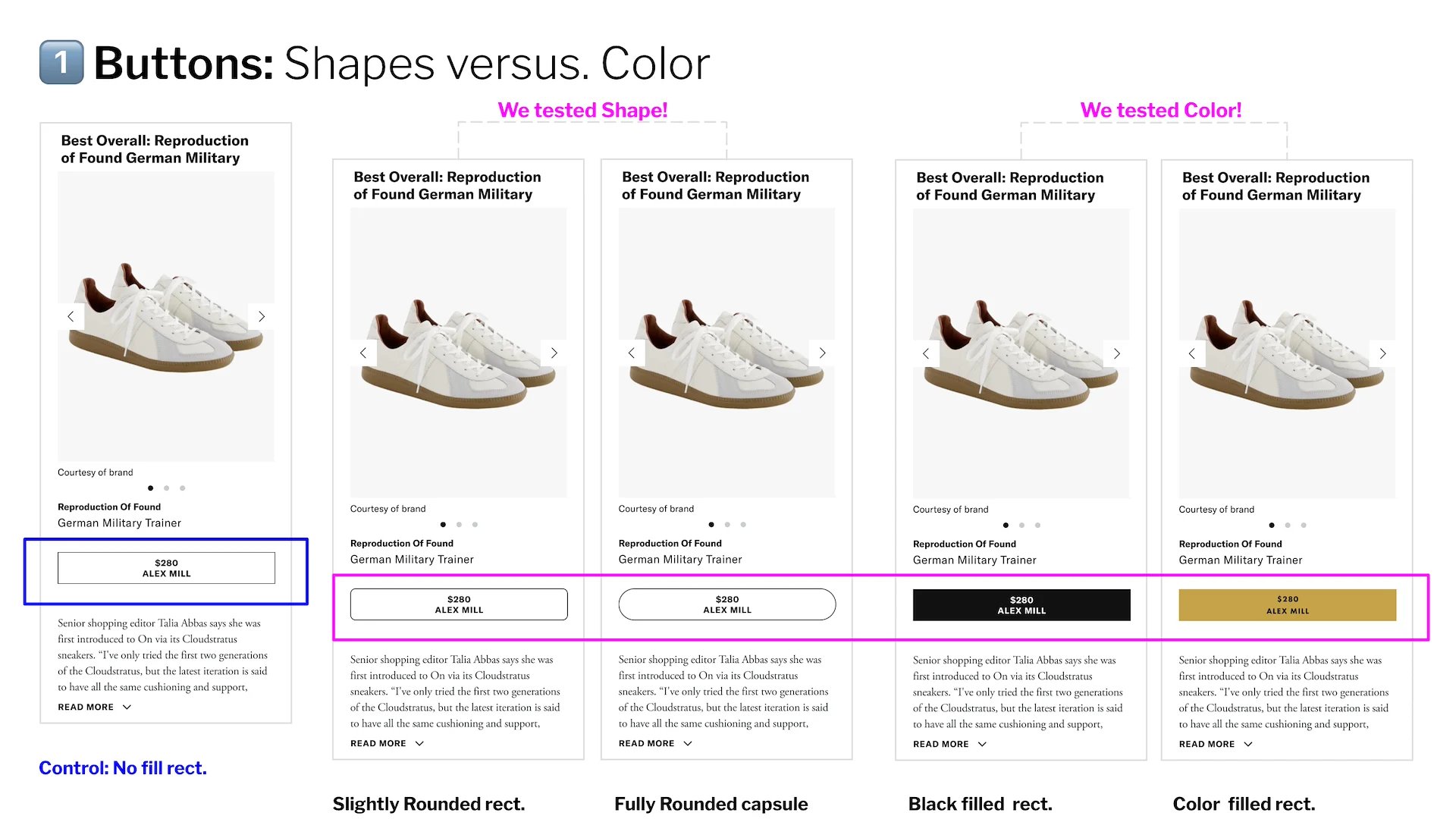Click previous arrow on fully rounded capsule card

point(631,353)
